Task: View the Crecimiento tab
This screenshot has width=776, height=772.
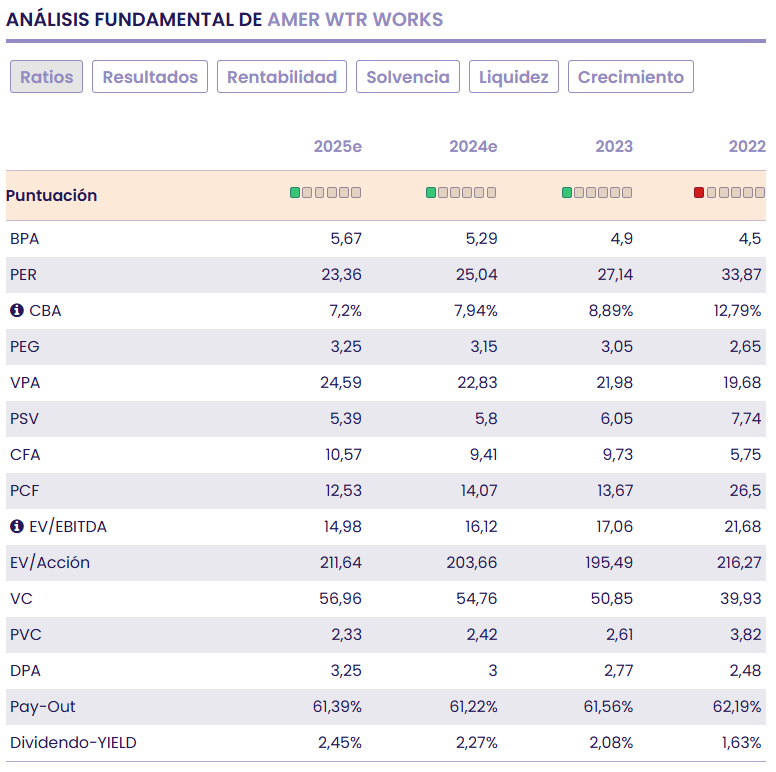Action: (x=631, y=77)
